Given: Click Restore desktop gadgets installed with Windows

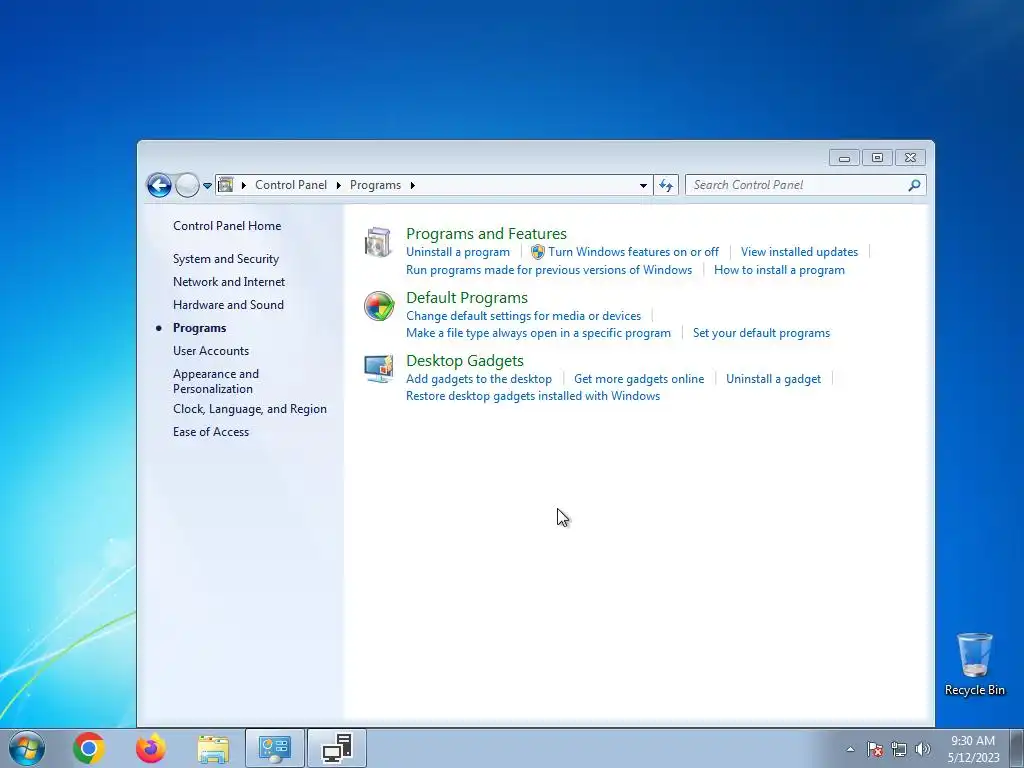Looking at the screenshot, I should click(533, 396).
